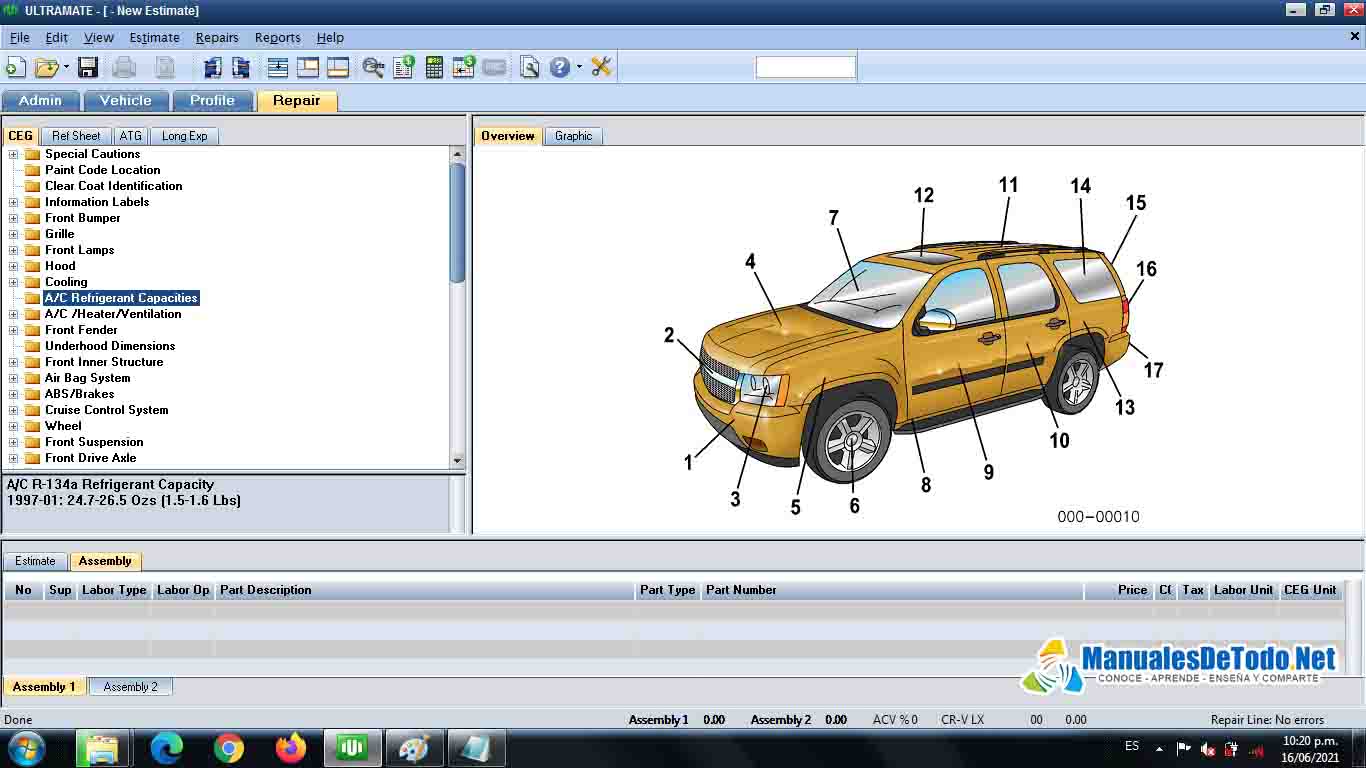
Task: Expand the Cooling tree node
Action: [x=13, y=282]
